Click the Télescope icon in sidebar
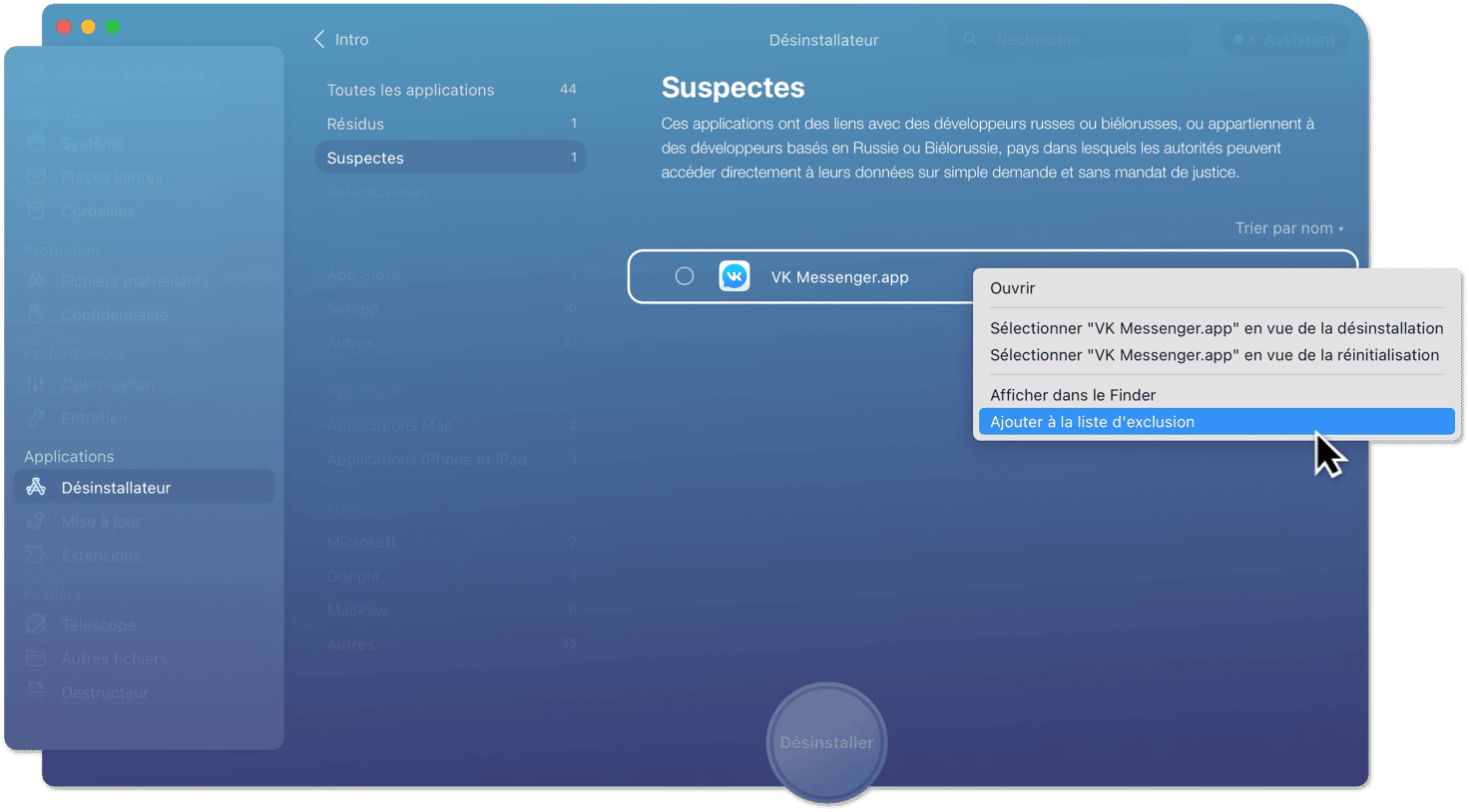This screenshot has height=812, width=1469. click(x=36, y=624)
